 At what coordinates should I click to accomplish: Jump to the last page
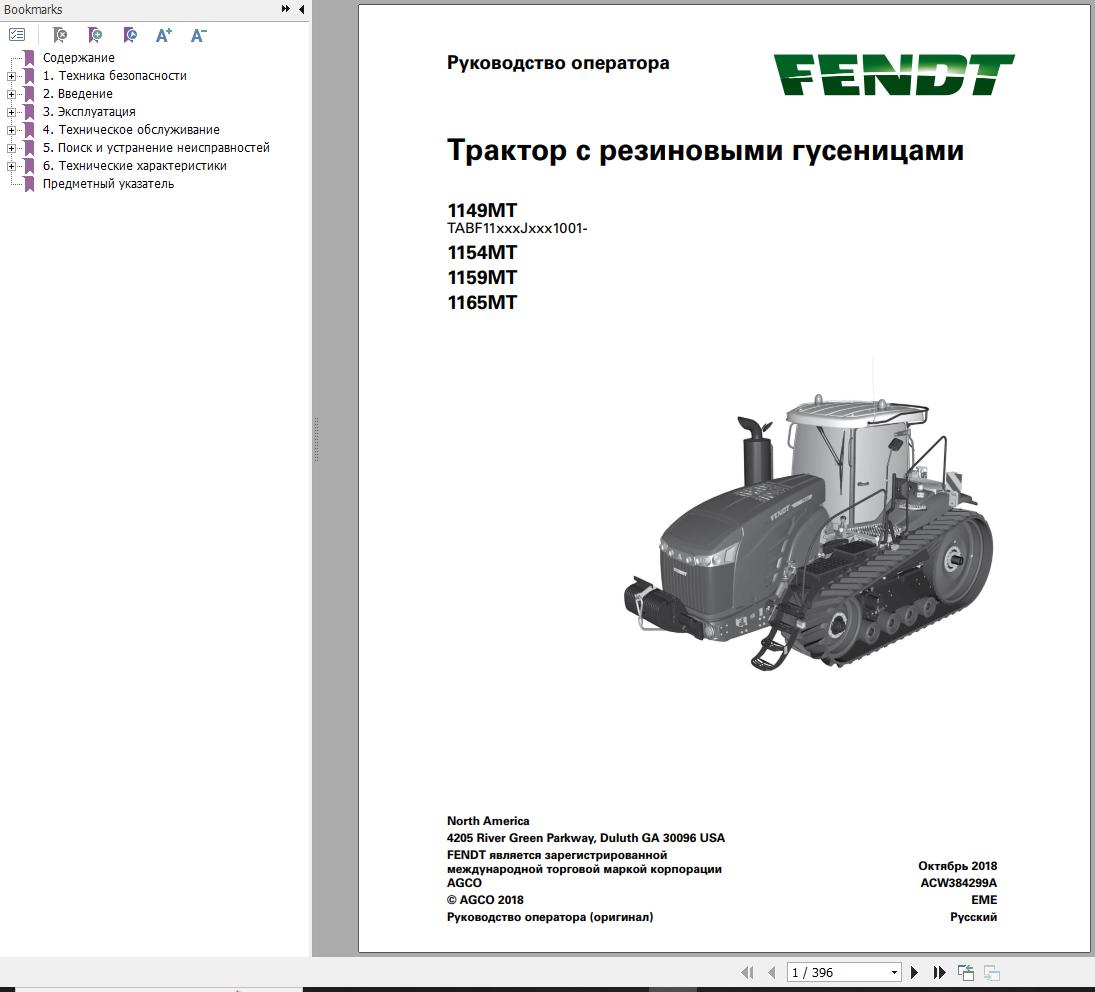[939, 972]
